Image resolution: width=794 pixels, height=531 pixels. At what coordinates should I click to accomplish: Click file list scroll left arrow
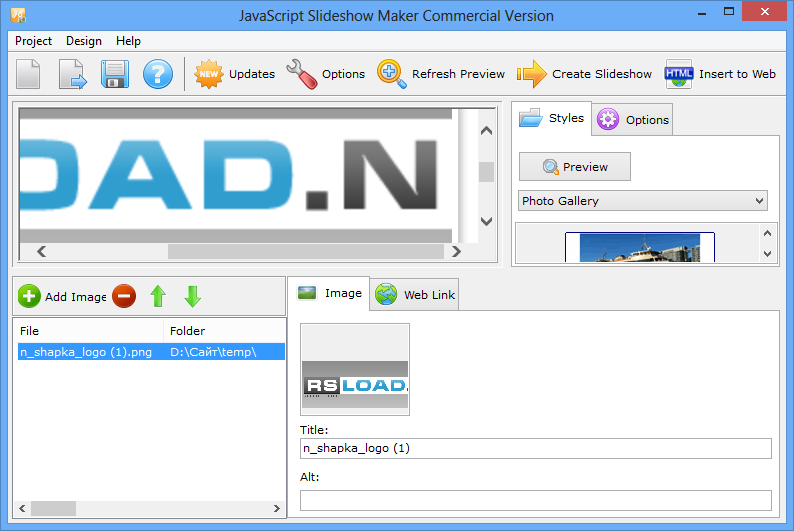pos(22,508)
